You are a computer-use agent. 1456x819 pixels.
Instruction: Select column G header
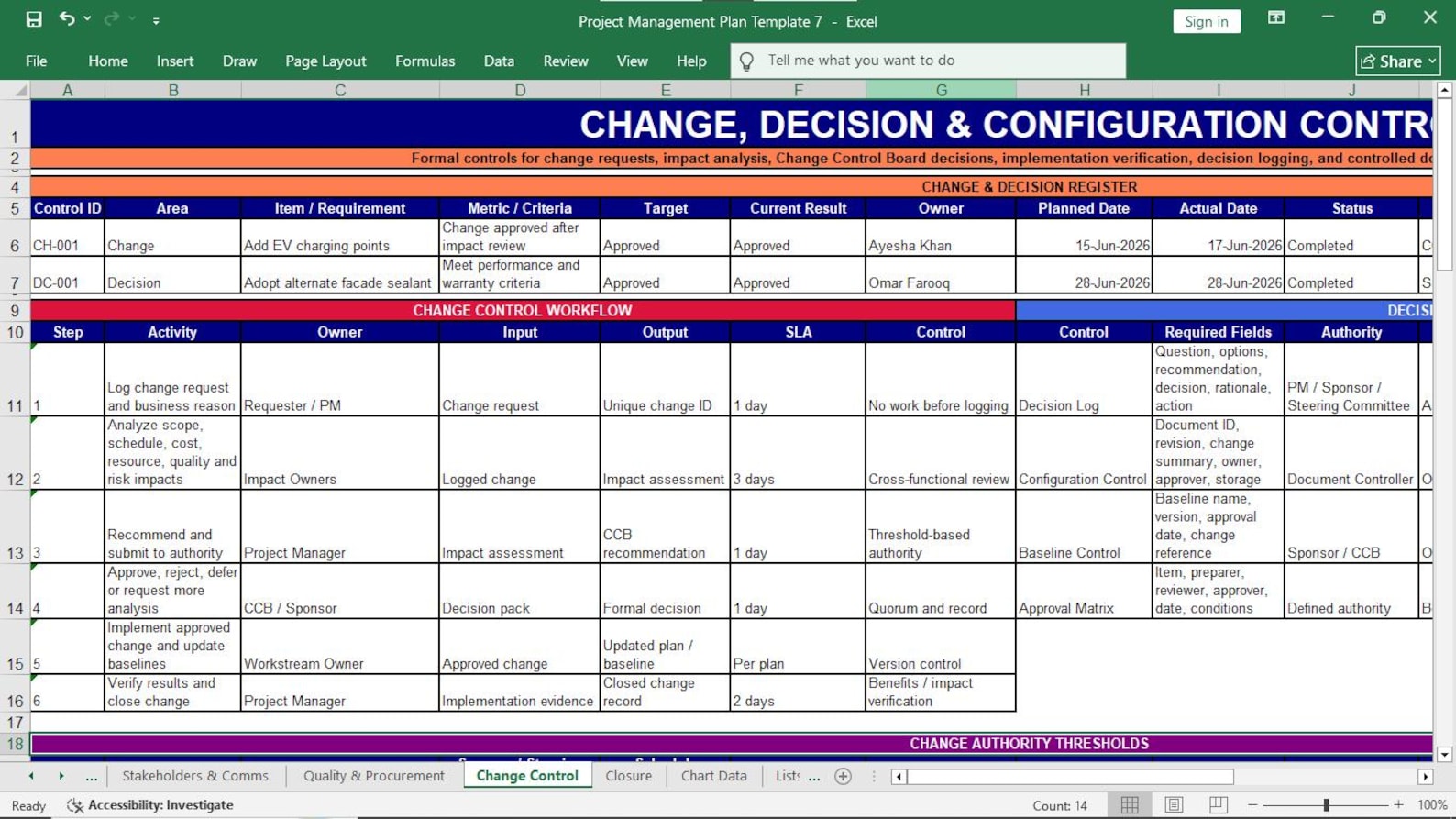(941, 90)
